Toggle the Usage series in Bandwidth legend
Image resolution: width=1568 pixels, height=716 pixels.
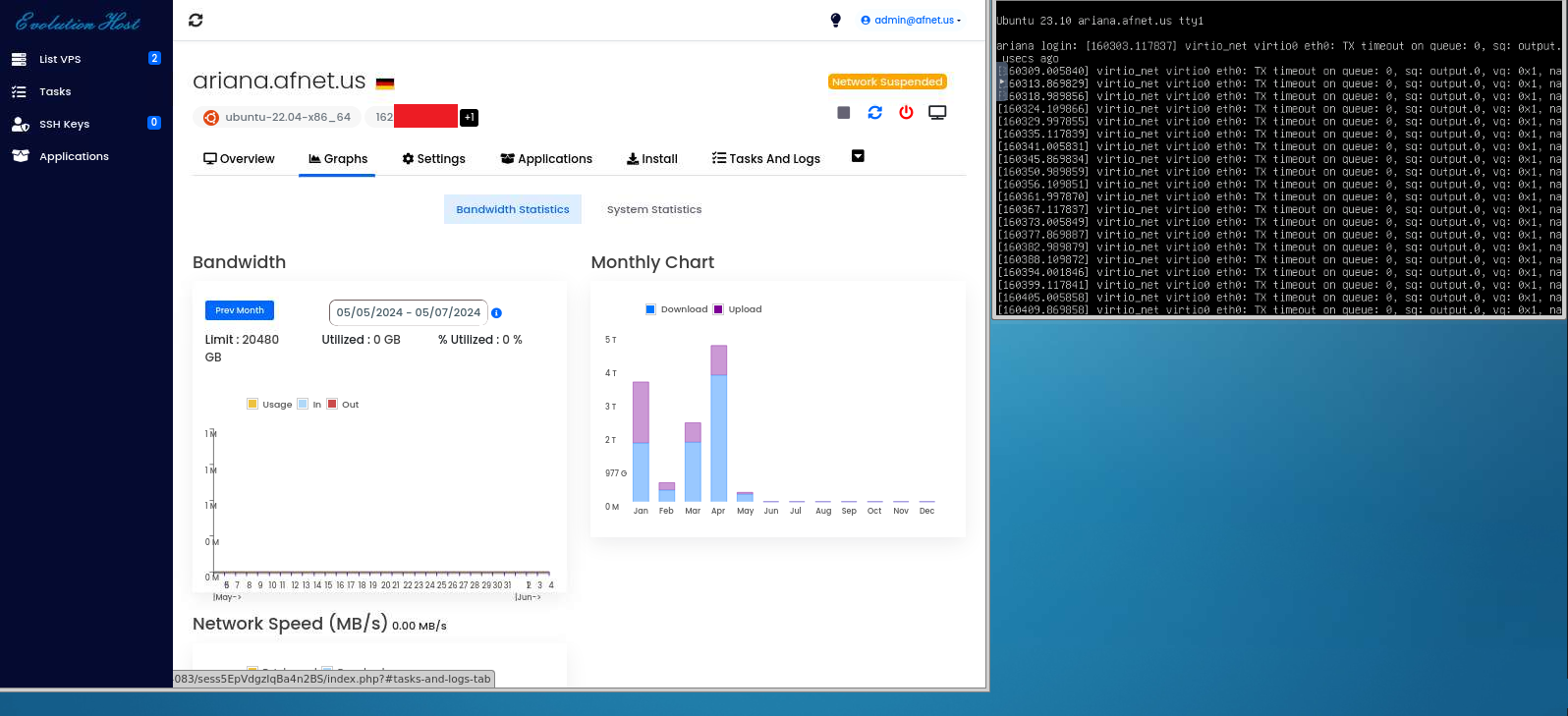(x=270, y=405)
